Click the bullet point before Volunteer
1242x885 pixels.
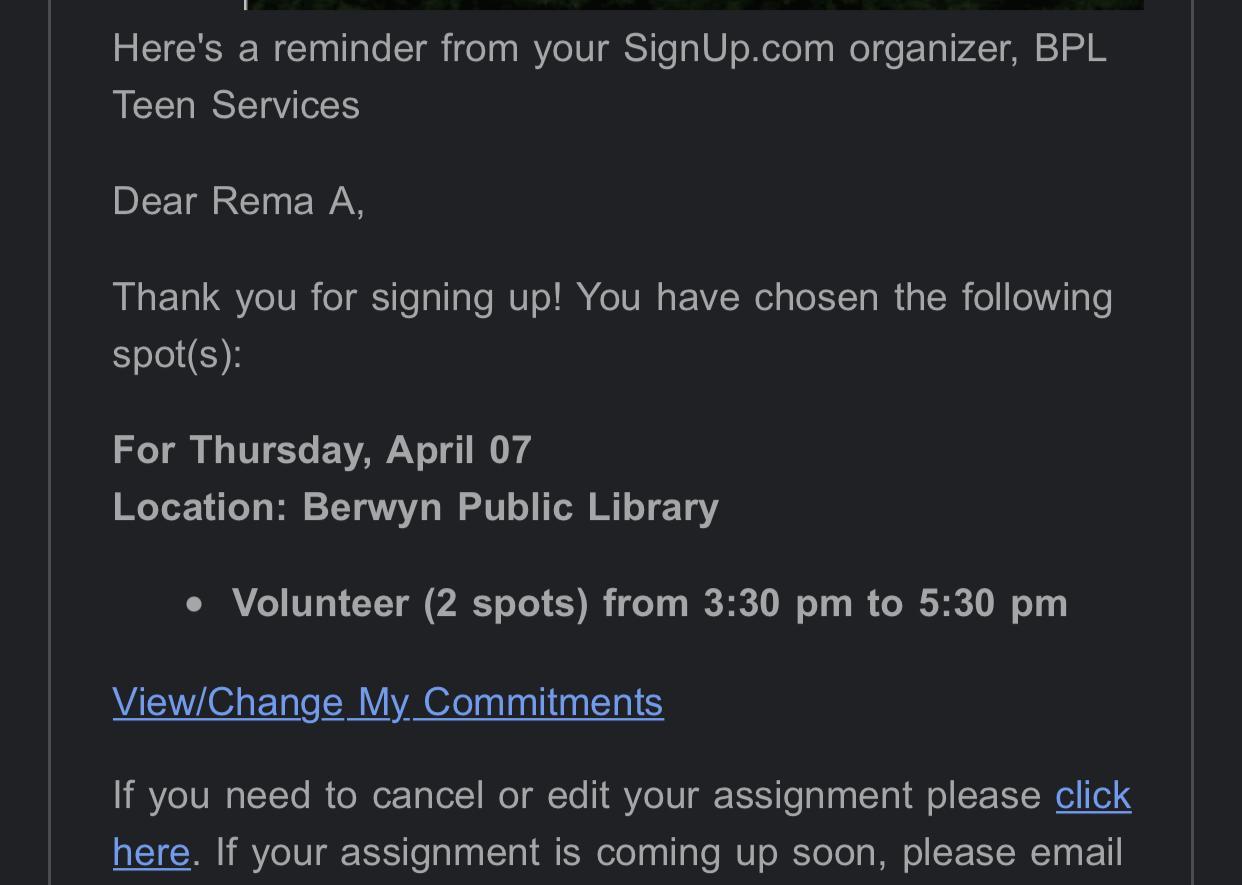coord(194,604)
